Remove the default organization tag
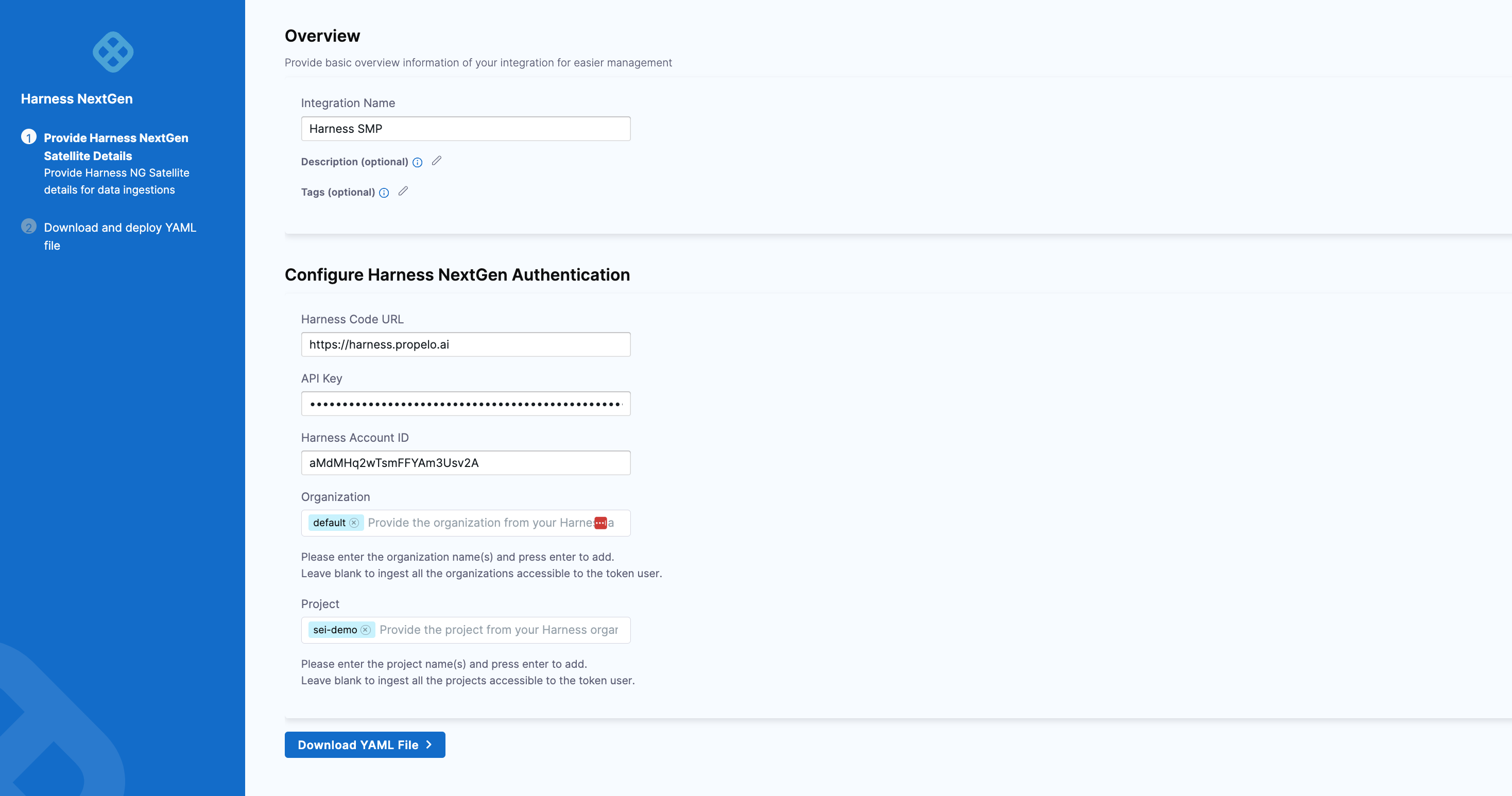 tap(354, 523)
